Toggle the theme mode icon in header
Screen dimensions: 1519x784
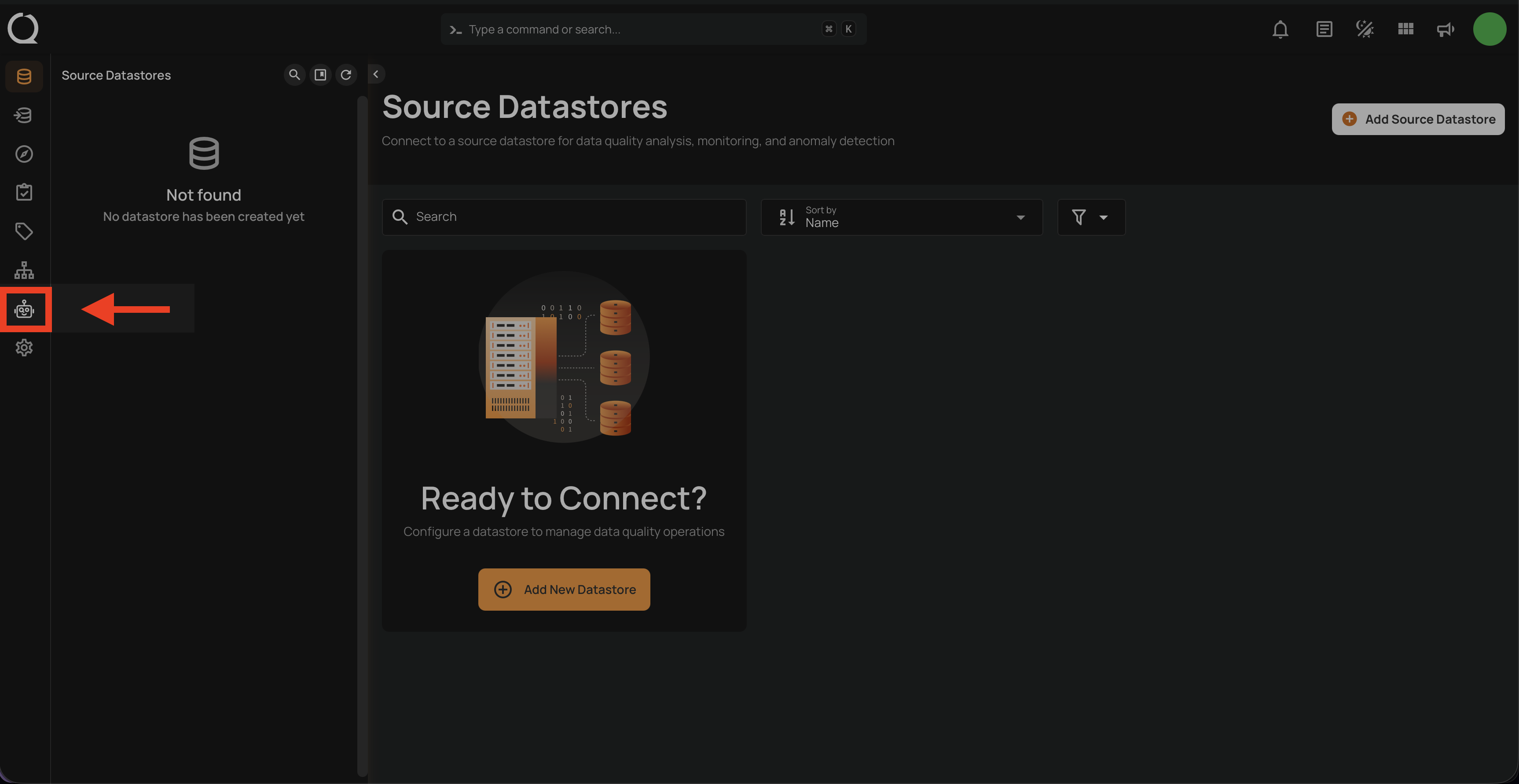(x=1365, y=29)
